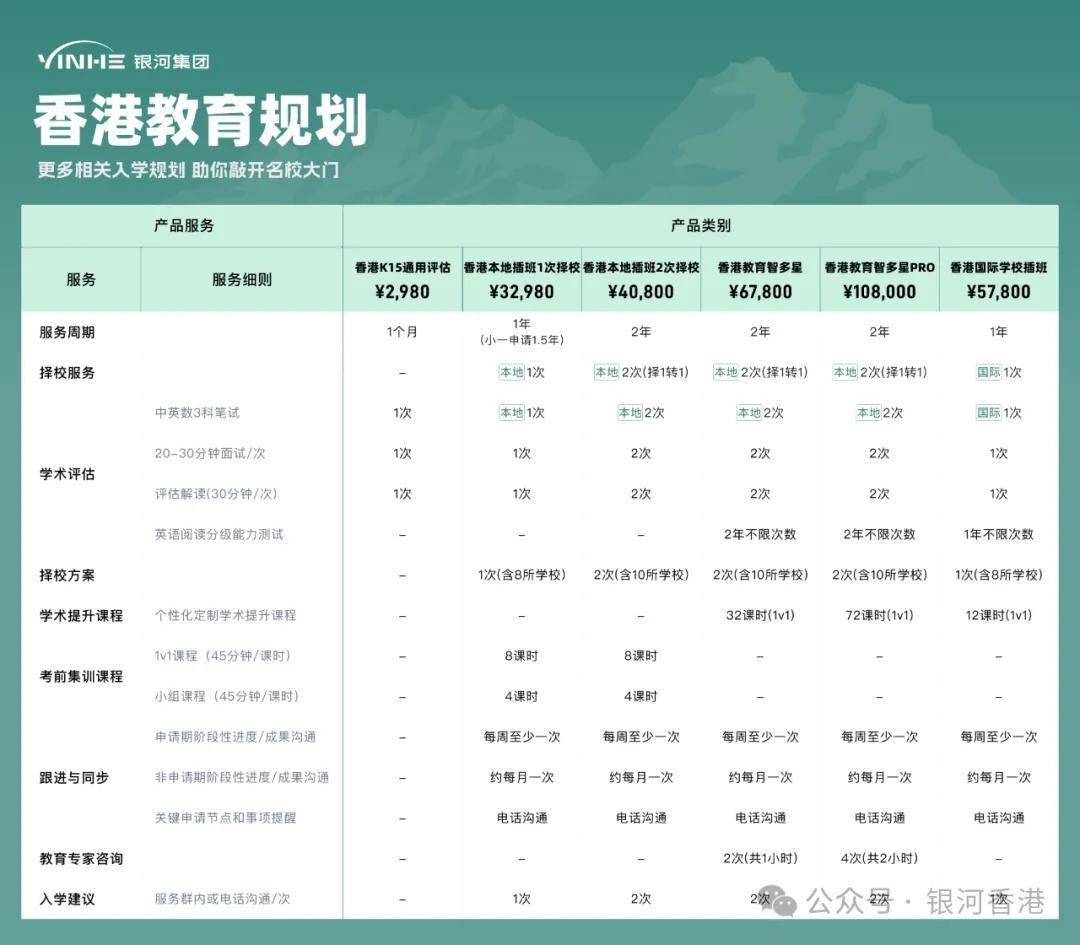Click the 择校方案 row label
1080x945 pixels.
coord(67,575)
